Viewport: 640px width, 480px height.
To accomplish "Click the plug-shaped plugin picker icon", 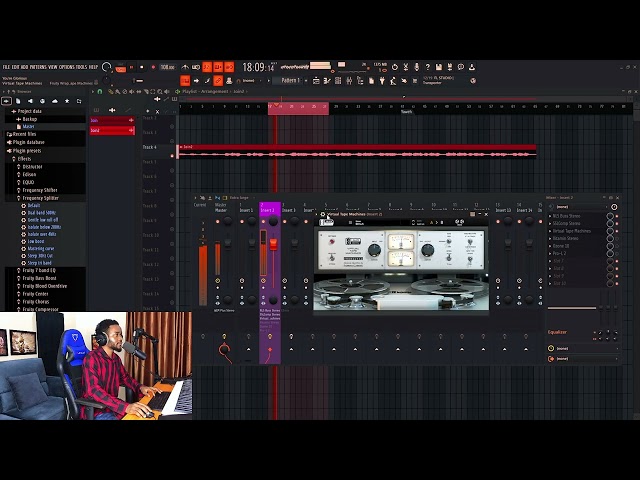I will 382,81.
